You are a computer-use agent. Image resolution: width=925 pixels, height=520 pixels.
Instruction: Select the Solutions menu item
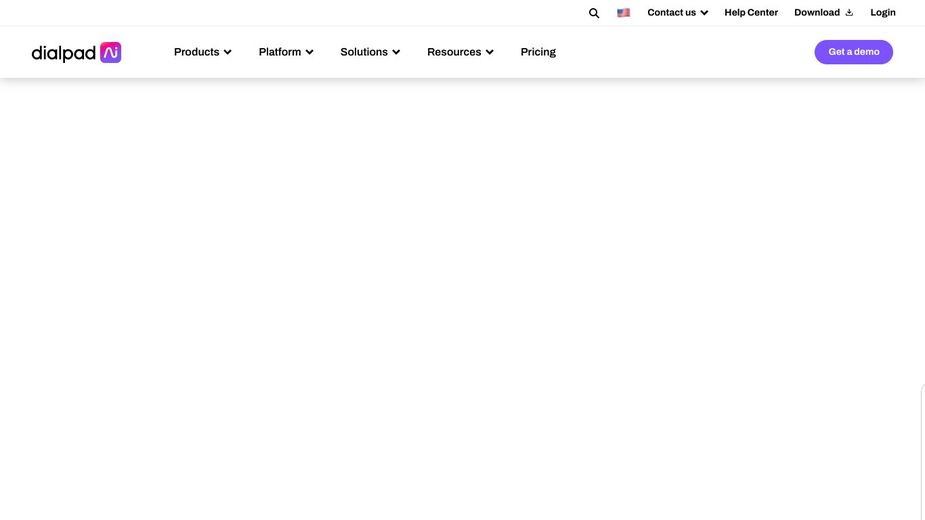click(363, 52)
